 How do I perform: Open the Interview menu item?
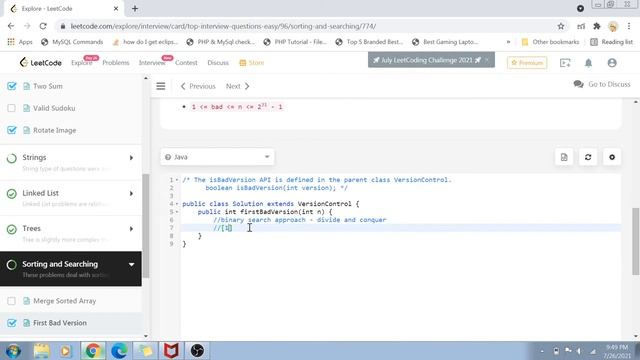(152, 63)
